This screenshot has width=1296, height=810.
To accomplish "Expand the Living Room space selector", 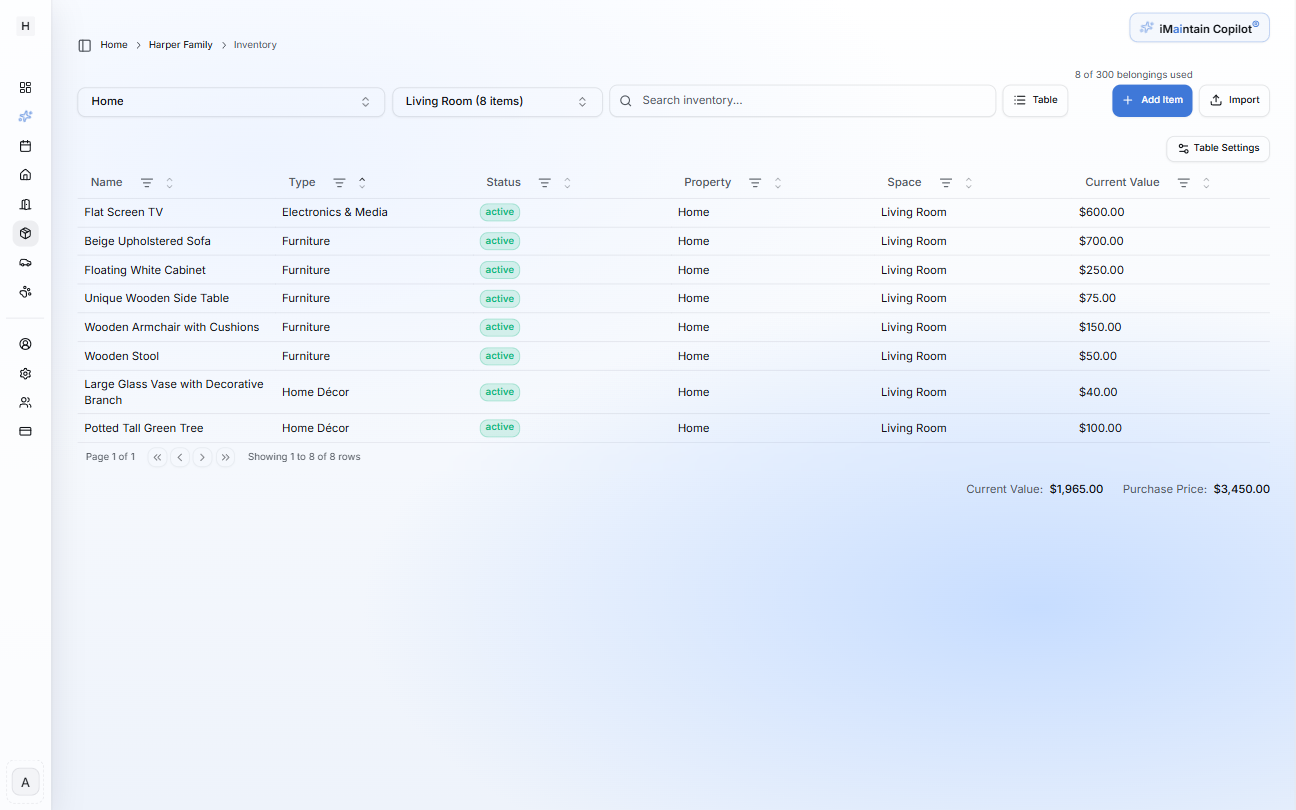I will pos(497,101).
